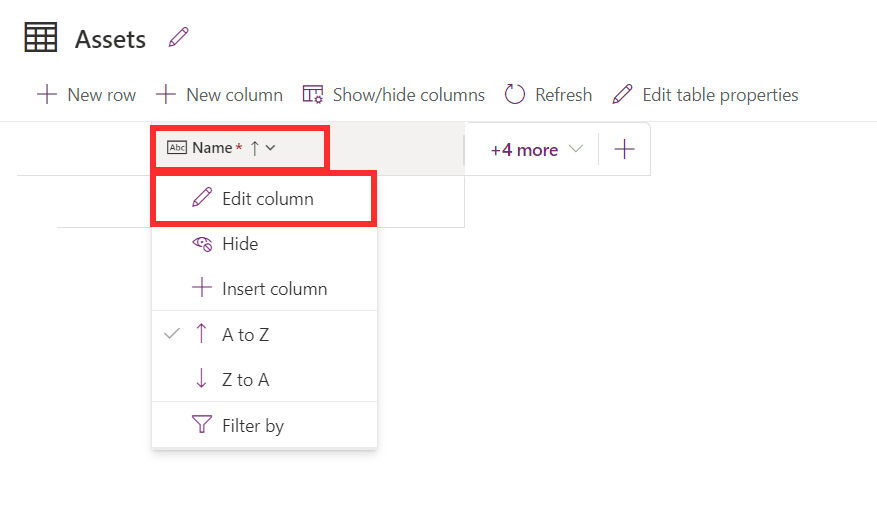Click the Assets table grid icon
This screenshot has width=877, height=514.
(x=41, y=37)
